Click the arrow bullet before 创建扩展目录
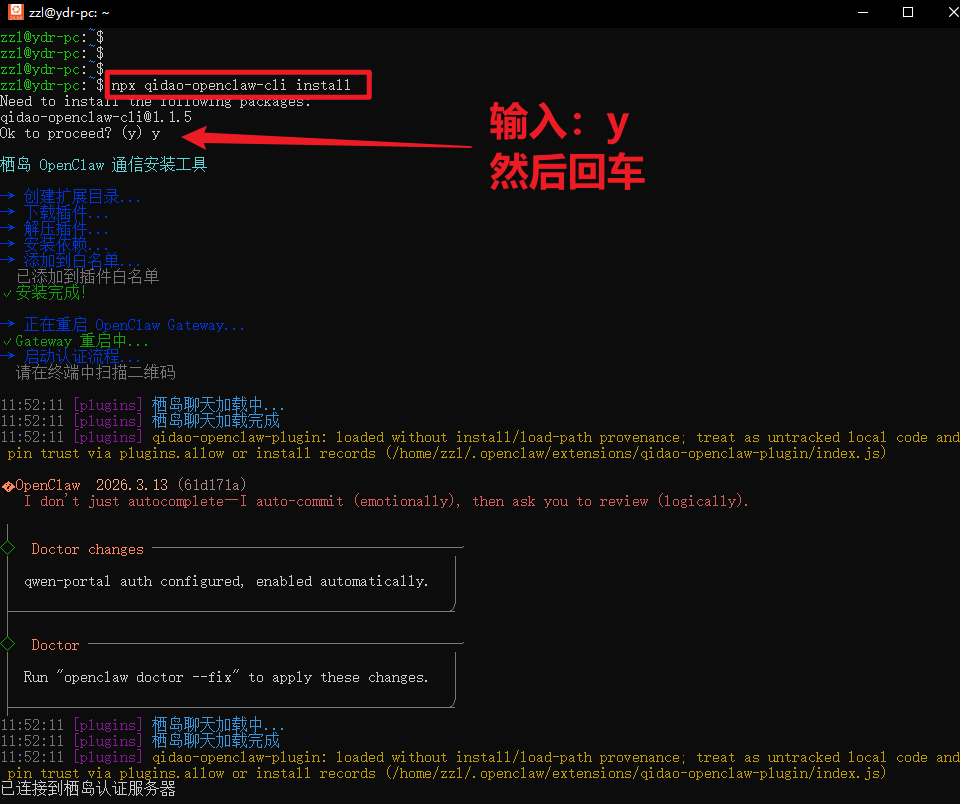960x804 pixels. [8, 197]
